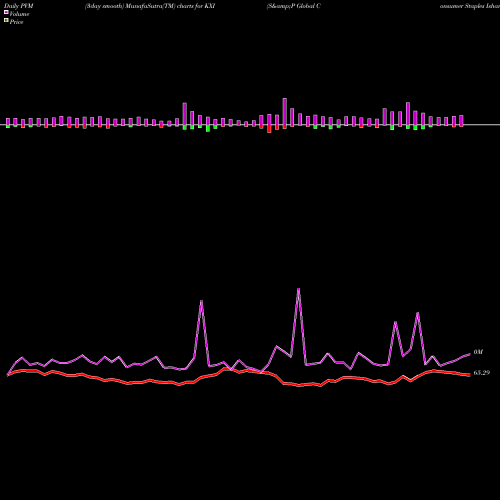Click the '0M' volume line end label
500x500 pixels.
point(478,352)
